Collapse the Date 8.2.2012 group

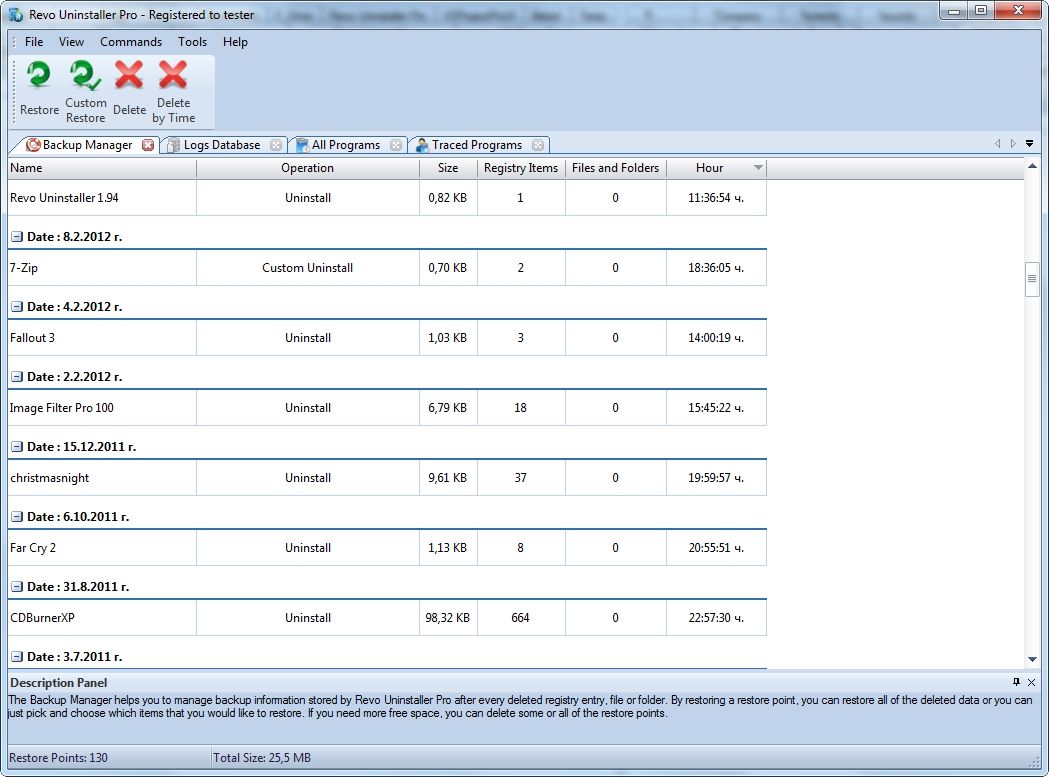click(x=17, y=237)
